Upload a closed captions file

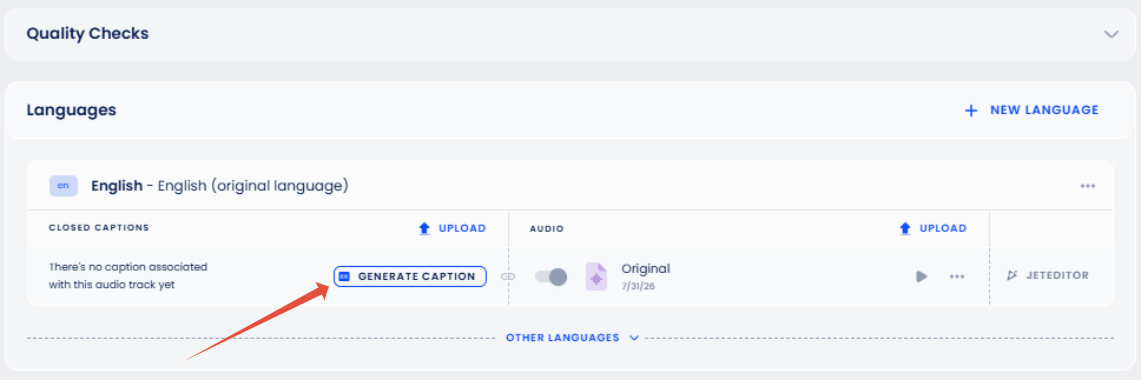(x=452, y=229)
